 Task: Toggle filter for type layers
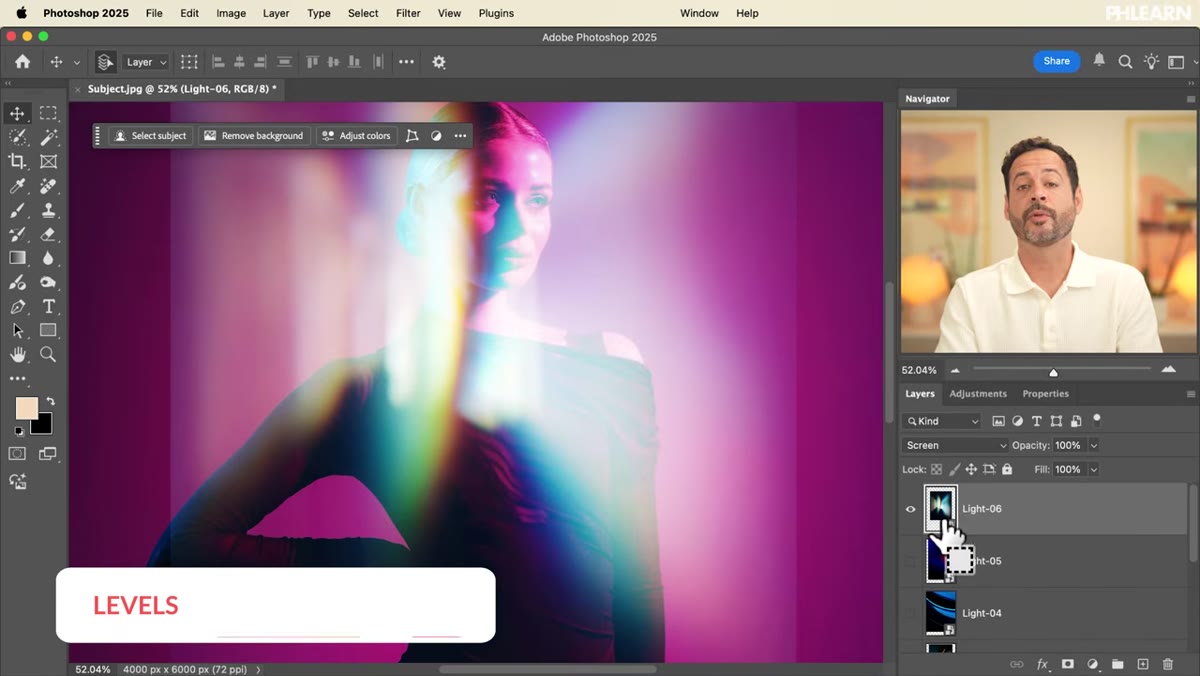click(x=1037, y=421)
